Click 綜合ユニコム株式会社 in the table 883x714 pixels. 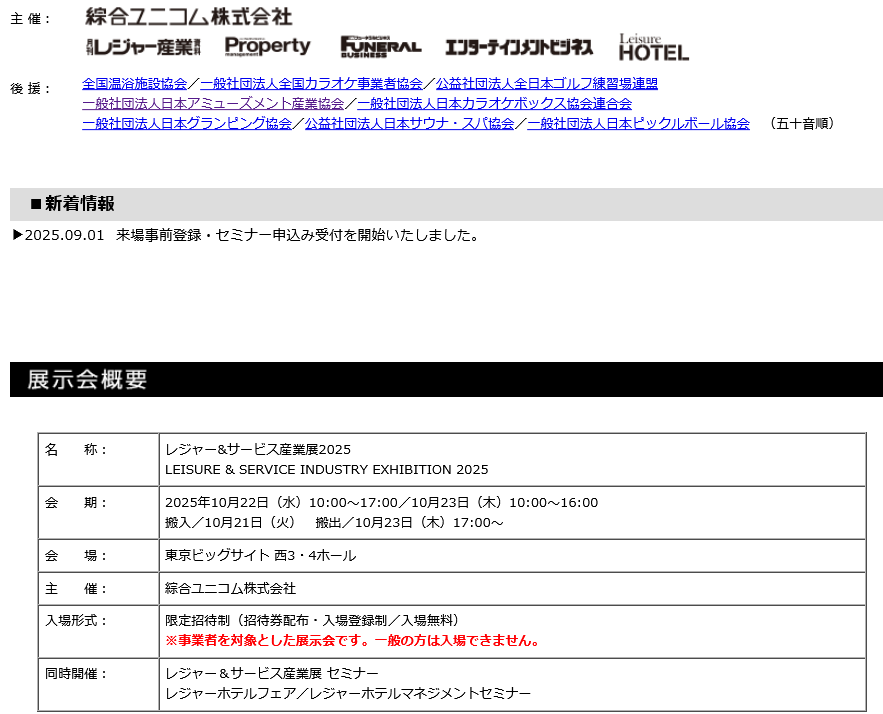230,588
